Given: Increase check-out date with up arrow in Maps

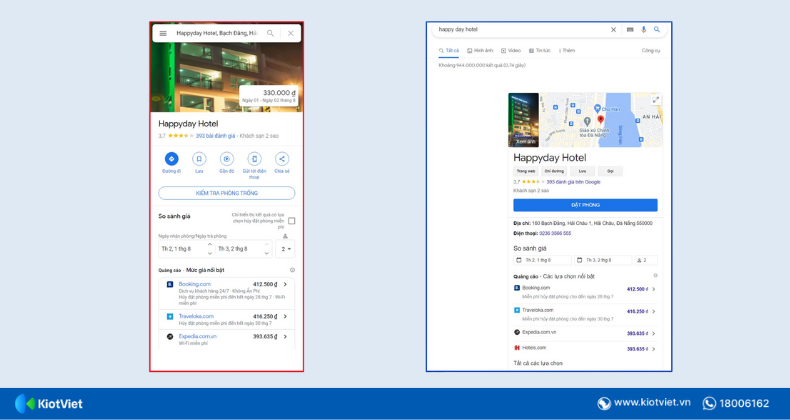Looking at the screenshot, I should pyautogui.click(x=267, y=245).
